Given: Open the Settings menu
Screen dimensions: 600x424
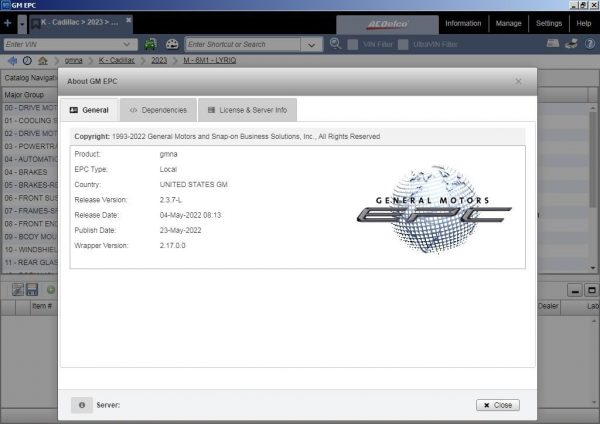Looking at the screenshot, I should [549, 23].
